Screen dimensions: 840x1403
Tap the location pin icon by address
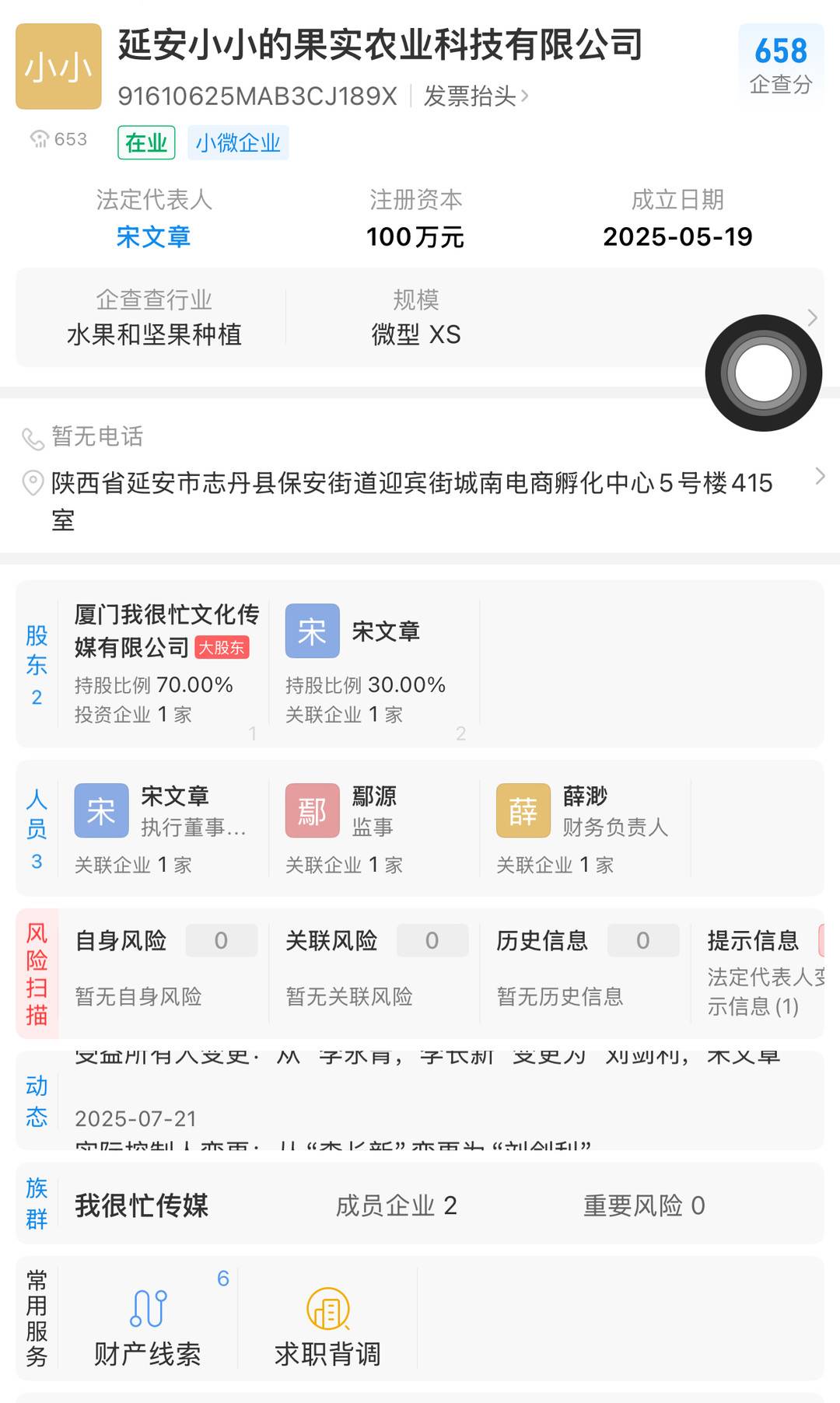click(33, 483)
